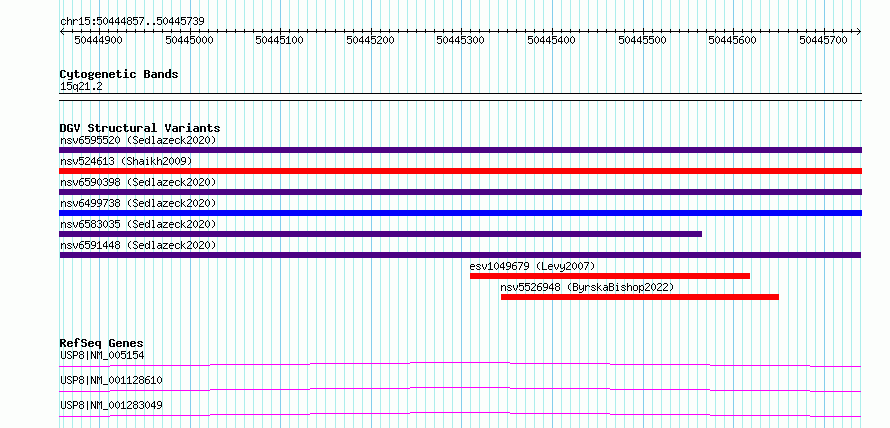This screenshot has height=428, width=890.
Task: Open the USP8|NM_001283049 gene label
Action: [x=111, y=405]
